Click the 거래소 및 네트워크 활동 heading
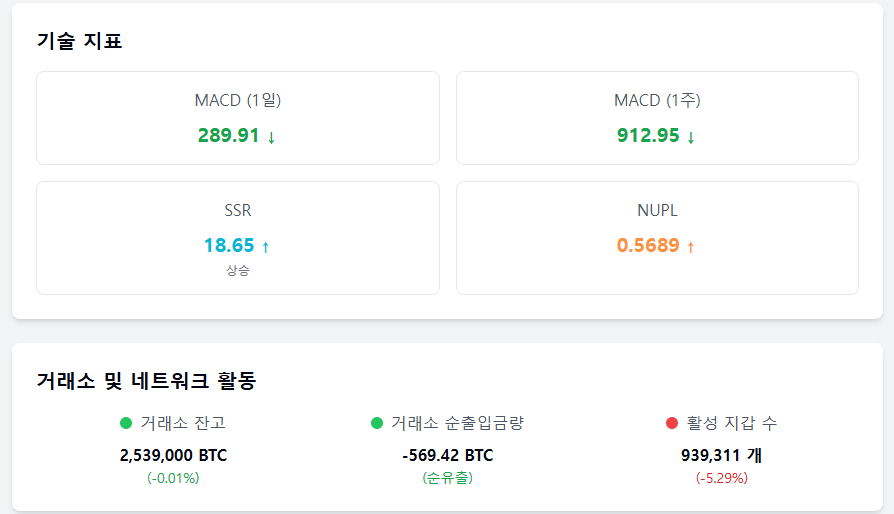Viewport: 894px width, 514px height. (x=147, y=381)
